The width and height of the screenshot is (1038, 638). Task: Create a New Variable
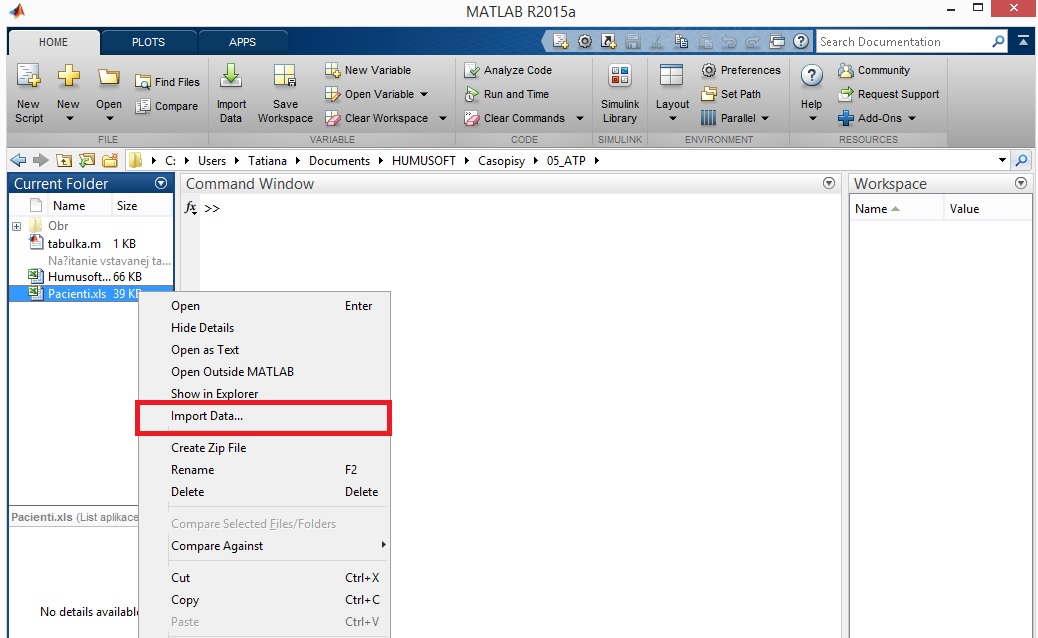pos(368,70)
